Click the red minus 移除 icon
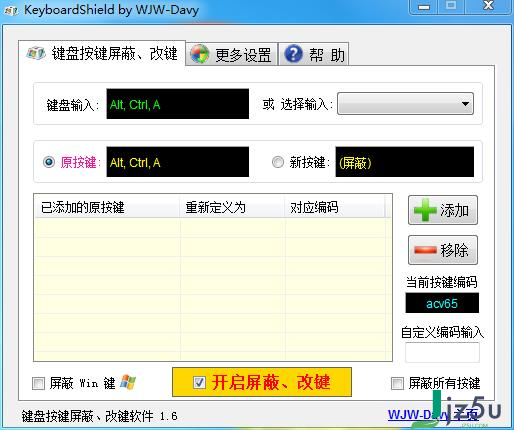Image resolution: width=514 pixels, height=430 pixels. click(x=425, y=250)
